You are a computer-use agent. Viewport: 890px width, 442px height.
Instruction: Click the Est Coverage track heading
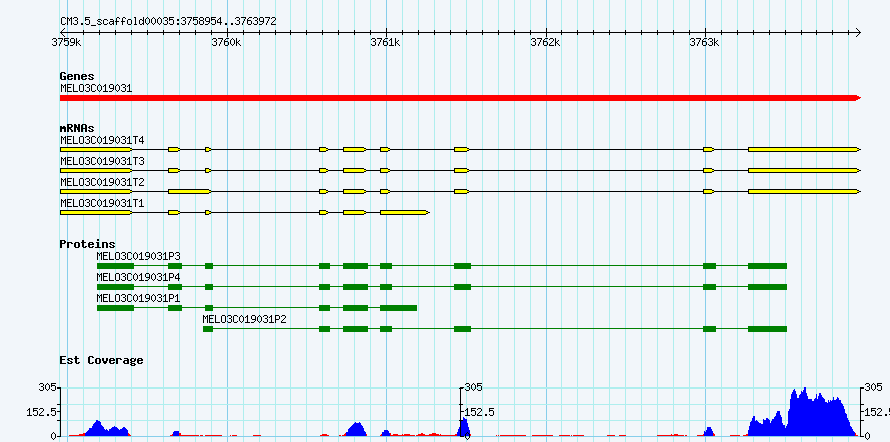(102, 360)
